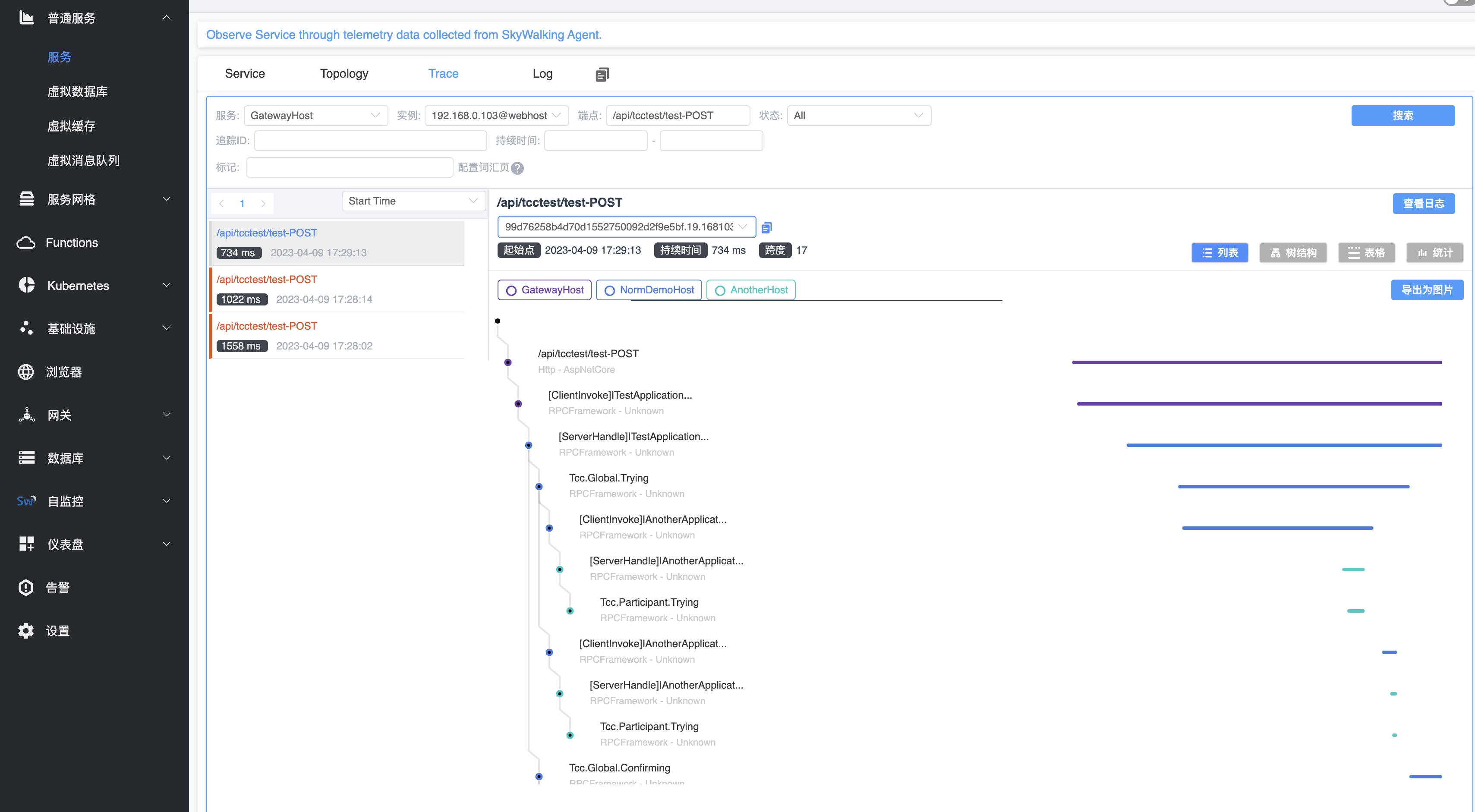Click the Tcc.Global.Trying span node dot
This screenshot has height=812, width=1475.
(539, 487)
